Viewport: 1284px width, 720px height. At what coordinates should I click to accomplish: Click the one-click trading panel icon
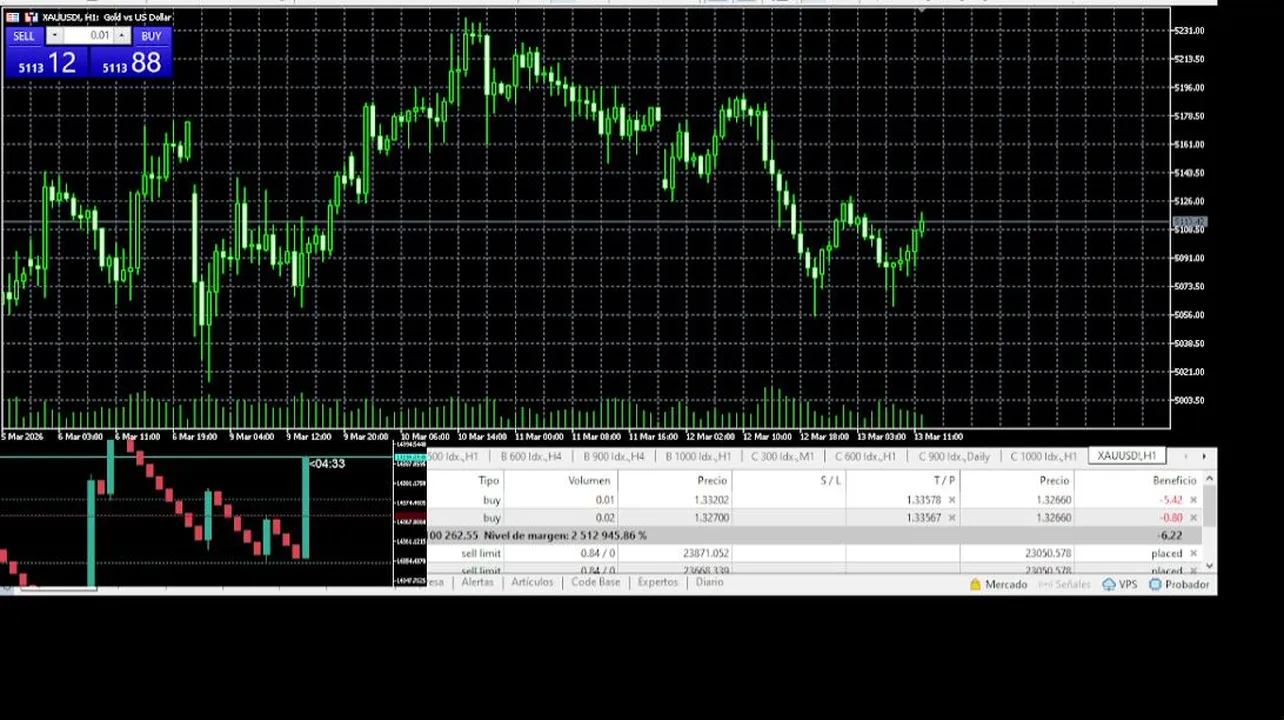pyautogui.click(x=13, y=17)
